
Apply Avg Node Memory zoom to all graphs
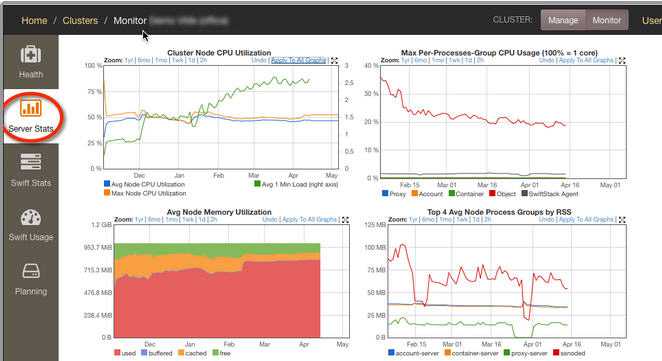[309, 220]
